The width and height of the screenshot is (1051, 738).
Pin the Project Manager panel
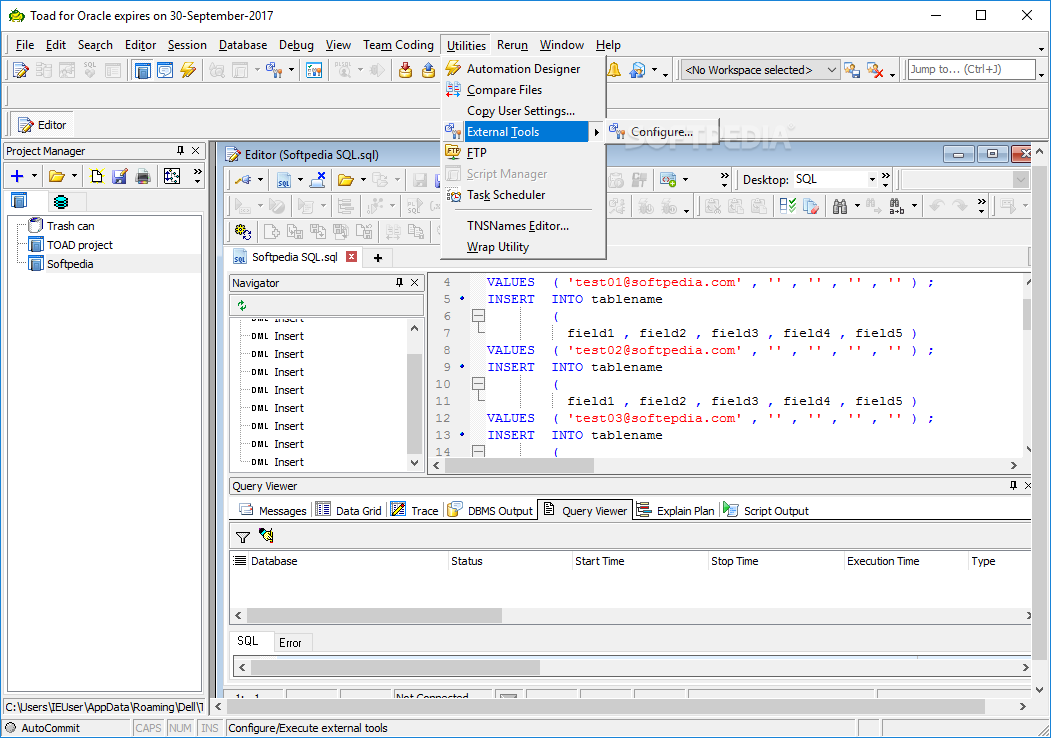180,151
